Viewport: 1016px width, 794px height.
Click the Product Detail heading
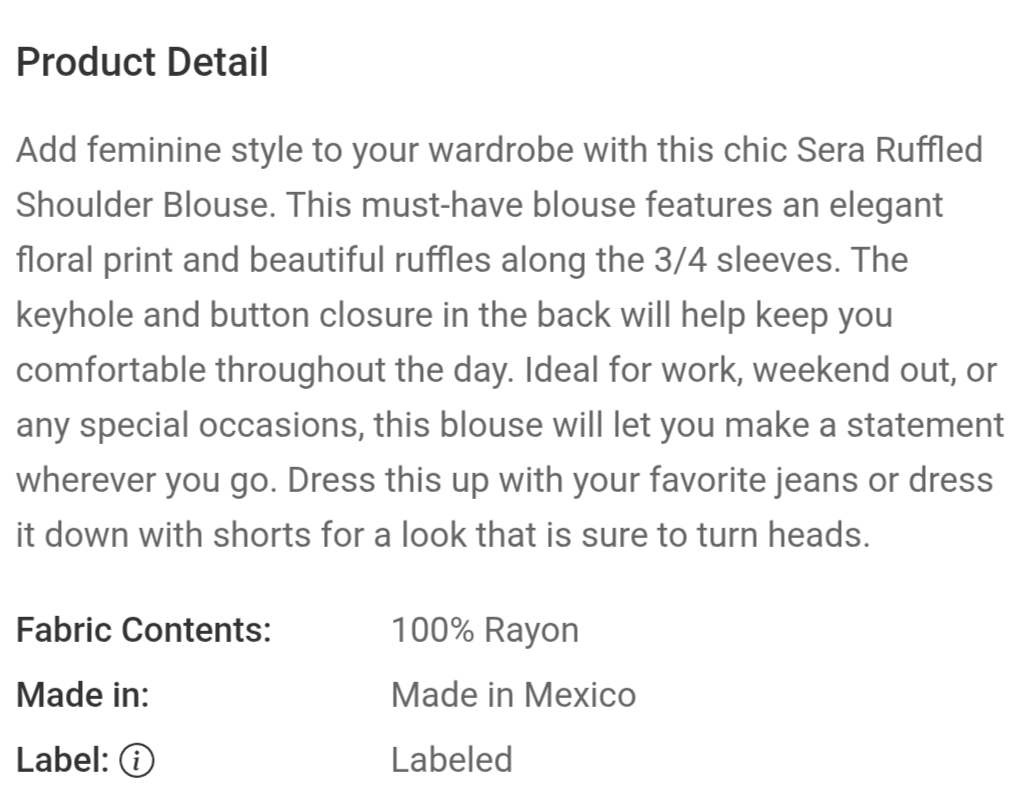click(142, 62)
